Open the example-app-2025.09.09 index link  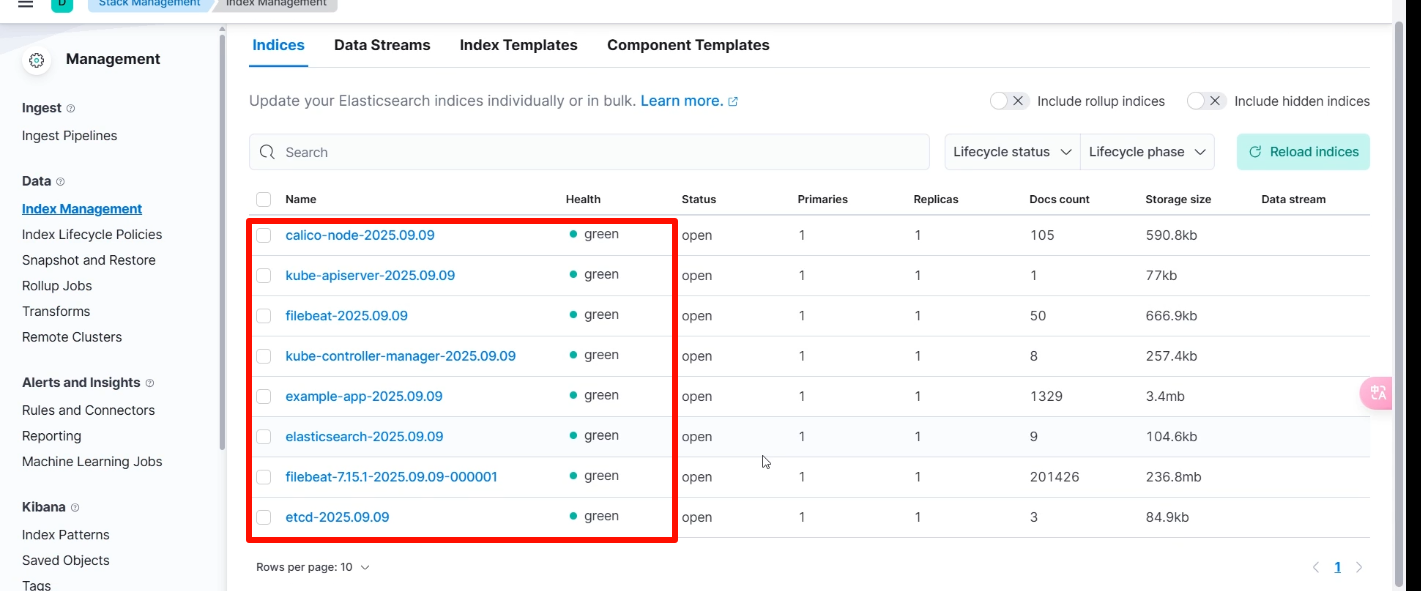(x=364, y=396)
